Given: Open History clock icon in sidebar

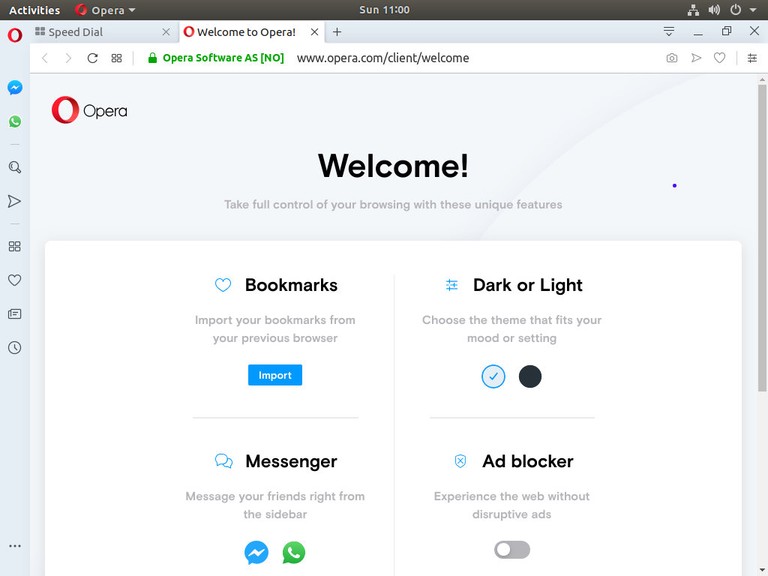Looking at the screenshot, I should tap(15, 348).
